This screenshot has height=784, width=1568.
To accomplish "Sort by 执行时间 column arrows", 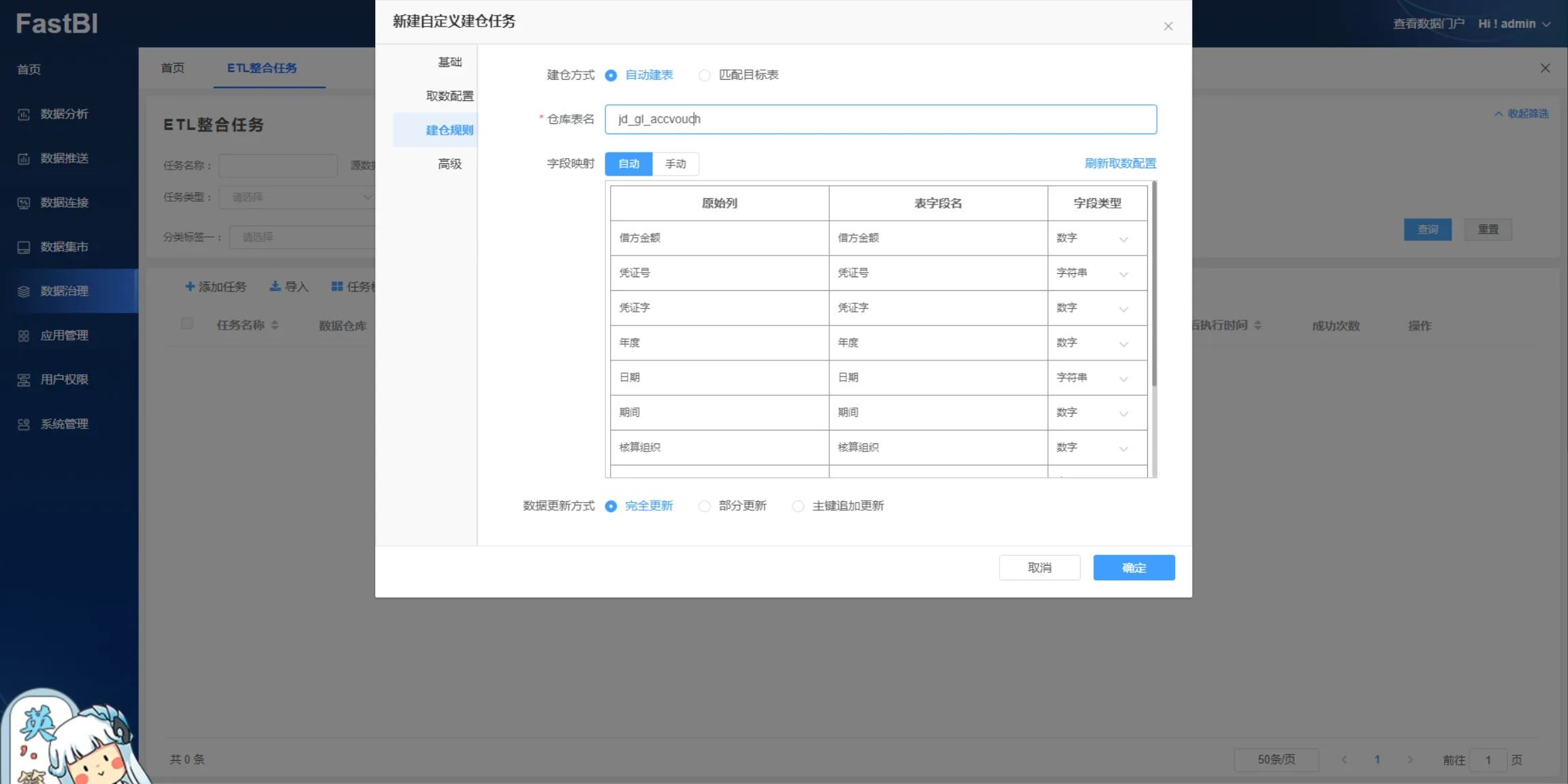I will pos(1258,326).
